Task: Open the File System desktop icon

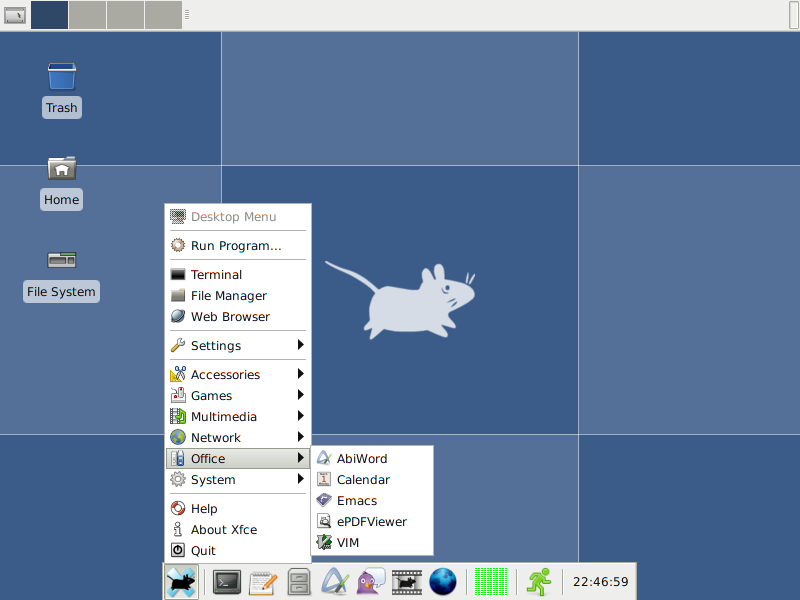Action: (61, 276)
